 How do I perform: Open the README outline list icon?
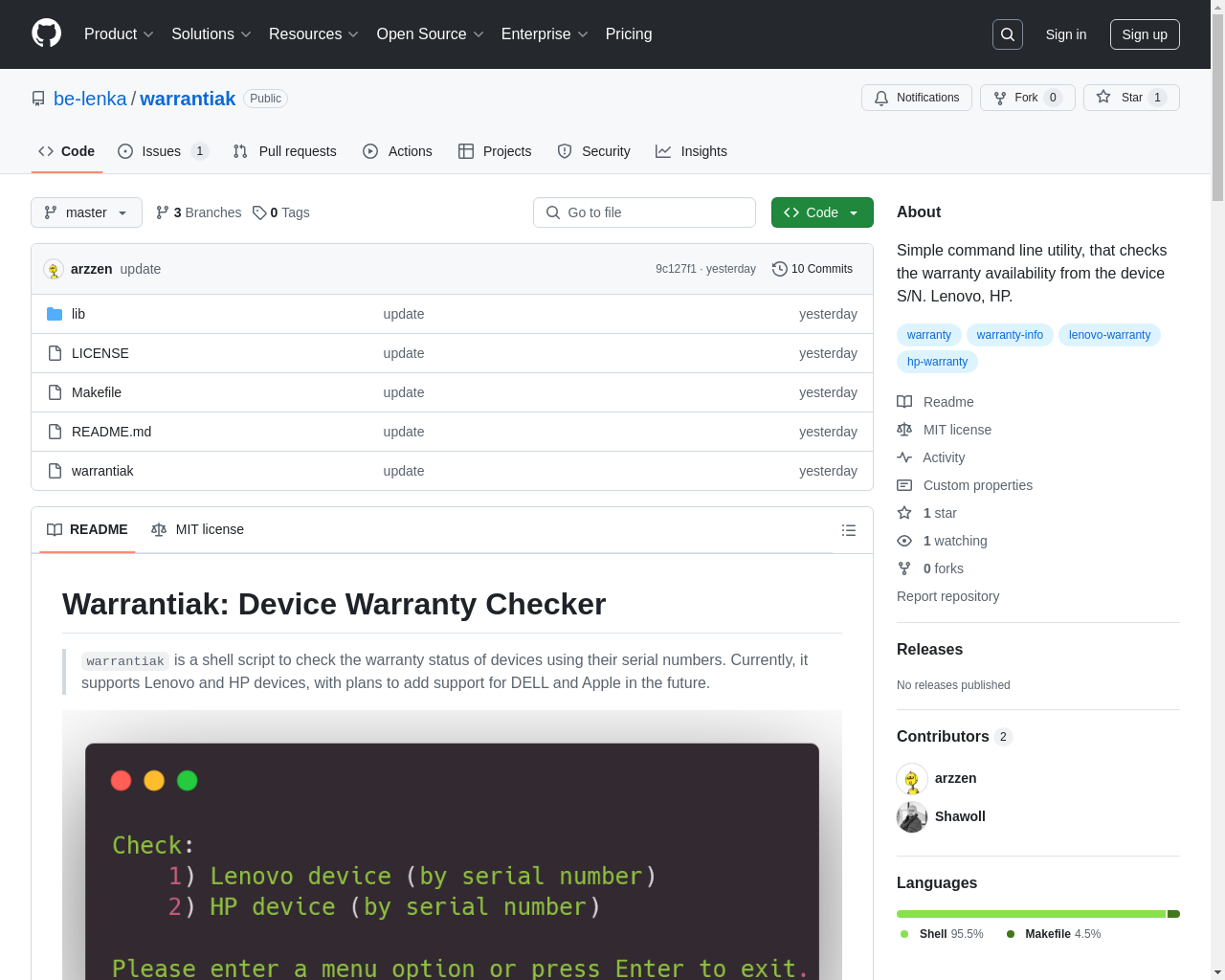(849, 530)
